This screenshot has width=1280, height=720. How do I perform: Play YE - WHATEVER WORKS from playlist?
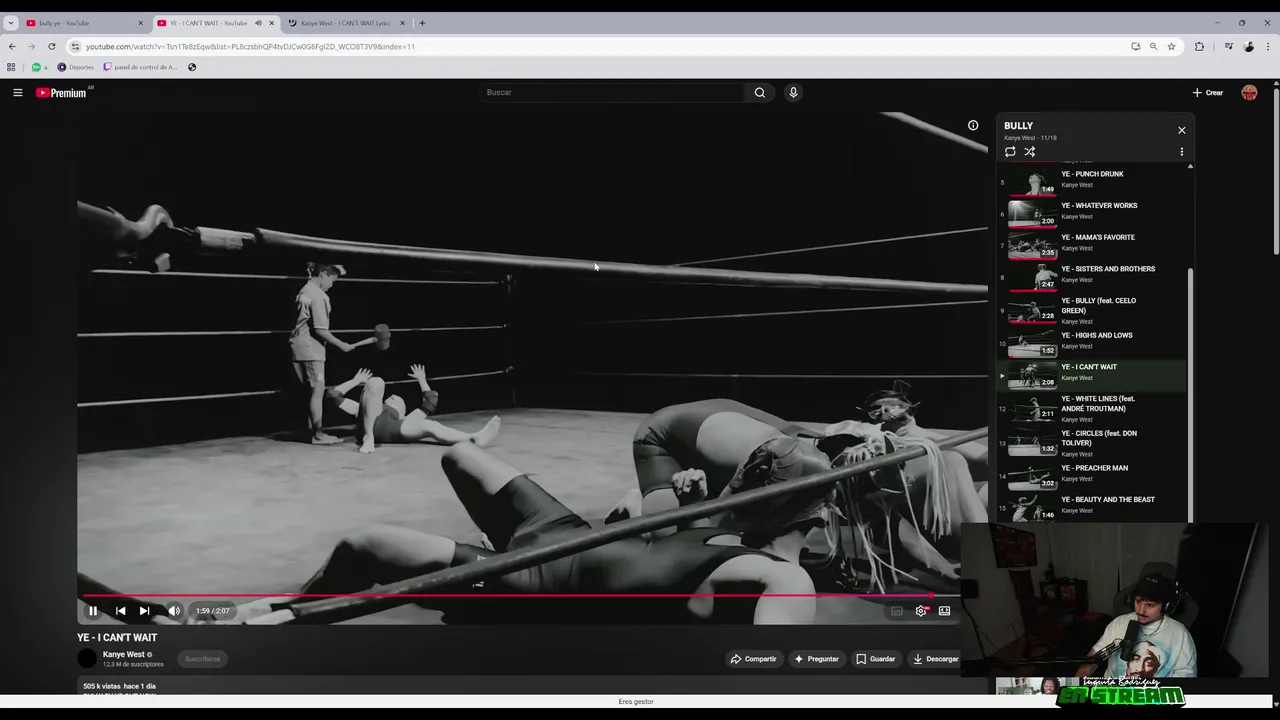[x=1092, y=212]
